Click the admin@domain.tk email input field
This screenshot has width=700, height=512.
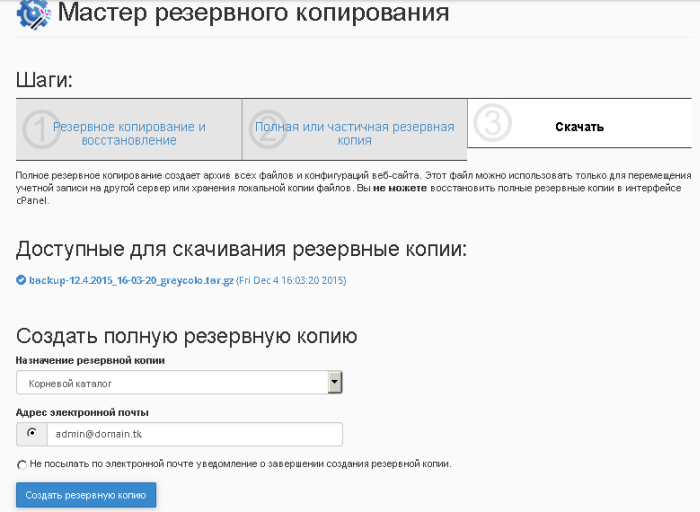click(195, 434)
